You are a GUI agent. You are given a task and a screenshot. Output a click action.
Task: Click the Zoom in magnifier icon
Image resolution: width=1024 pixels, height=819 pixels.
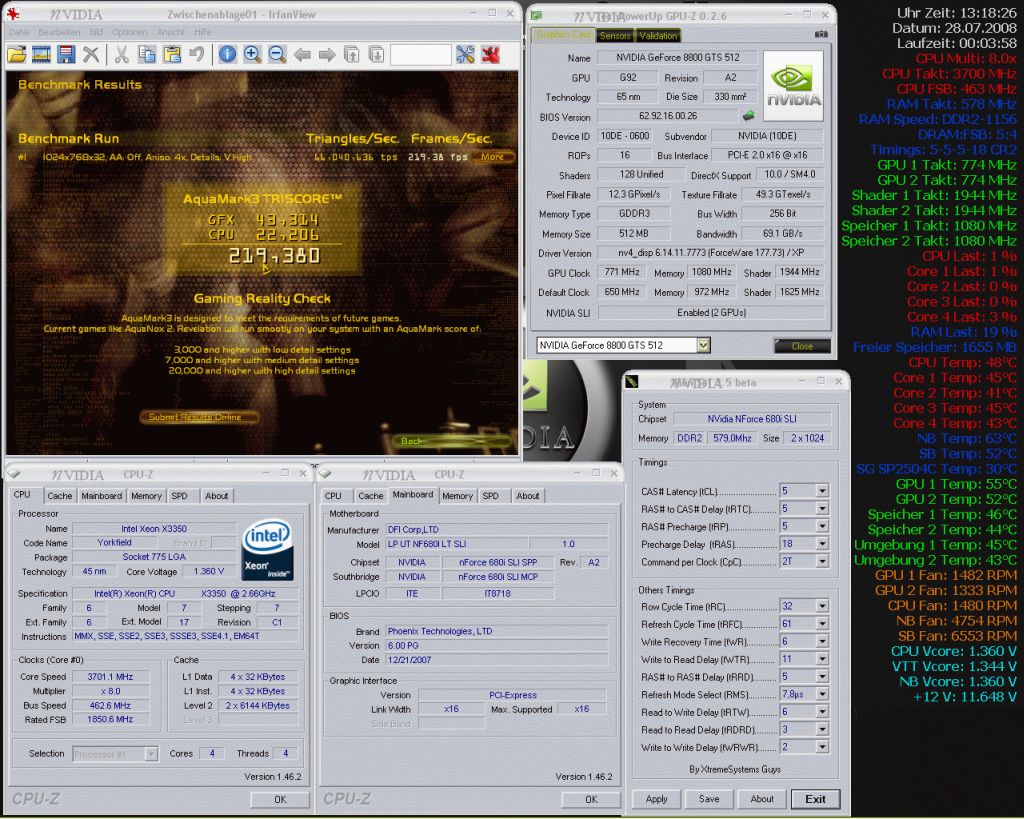252,55
